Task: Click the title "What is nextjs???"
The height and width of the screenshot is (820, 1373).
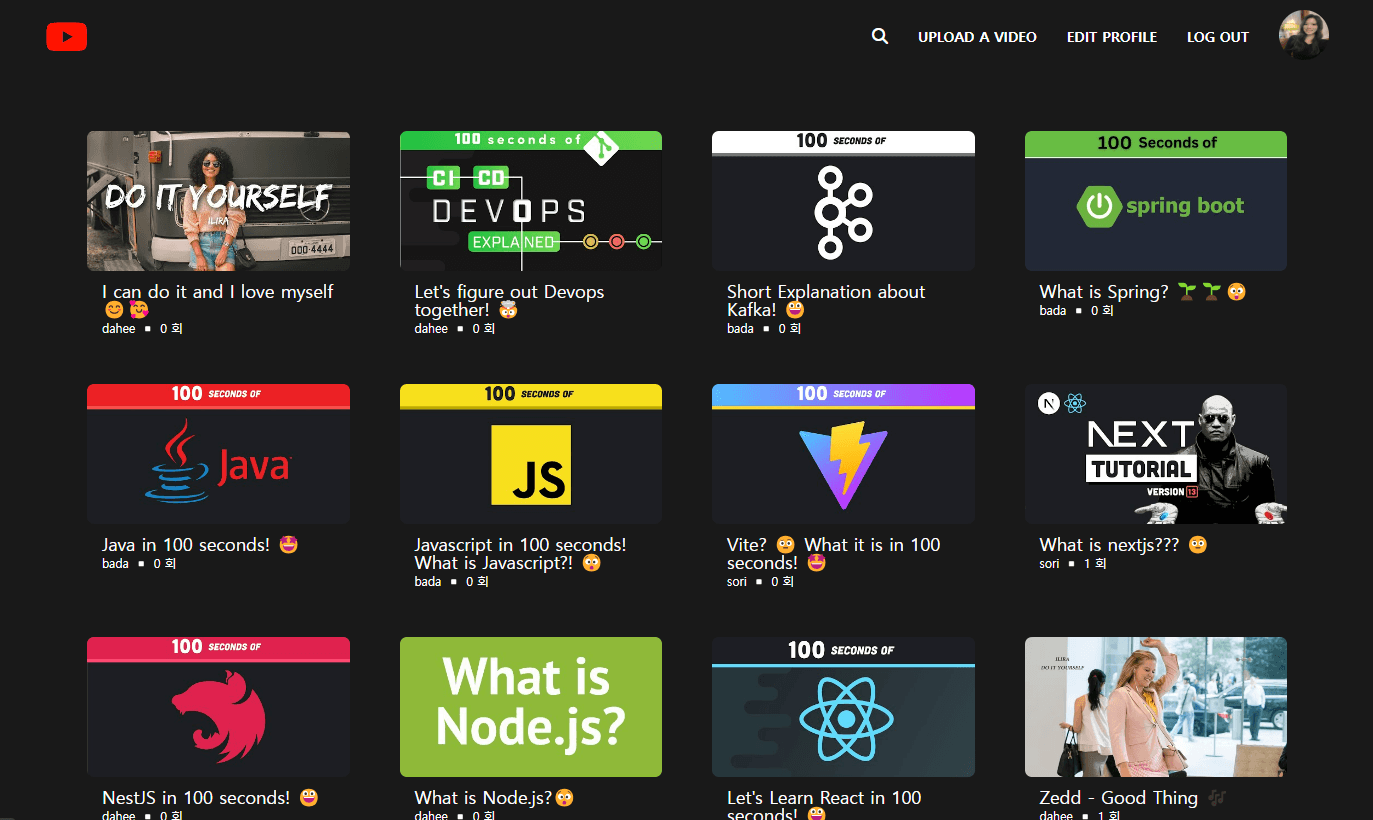Action: point(1109,545)
